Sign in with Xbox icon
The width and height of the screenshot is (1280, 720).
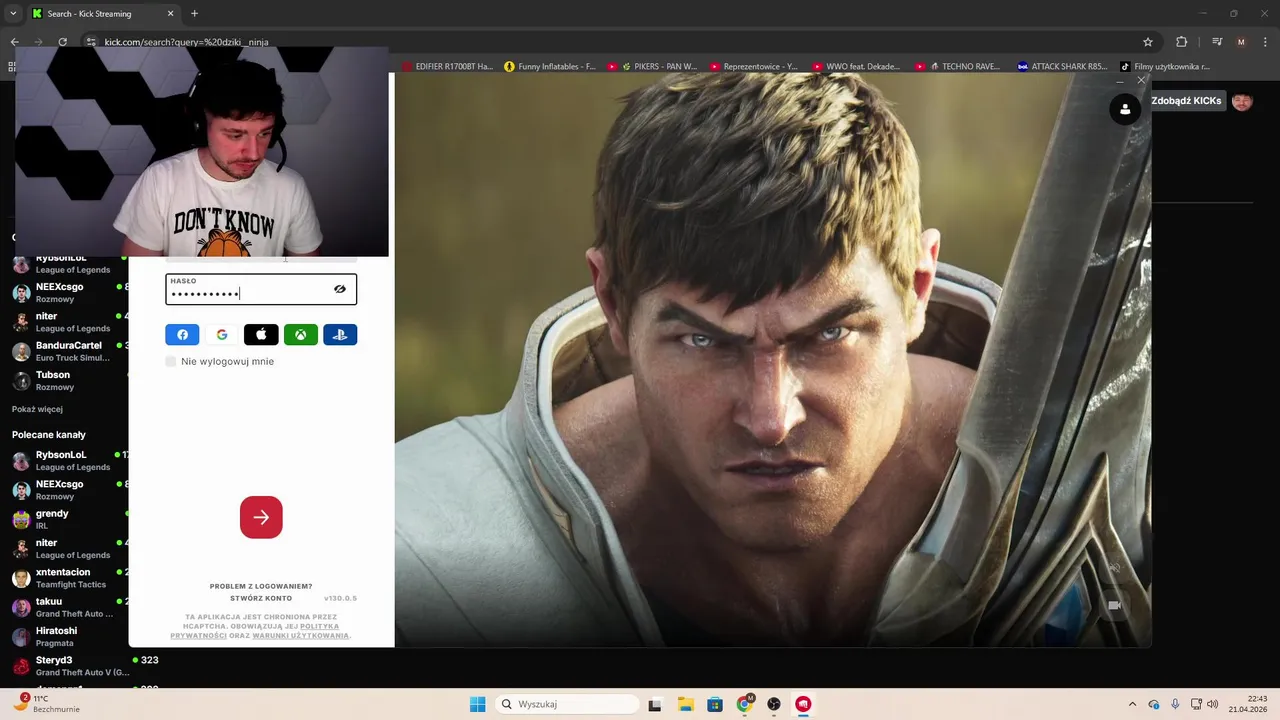(x=300, y=335)
